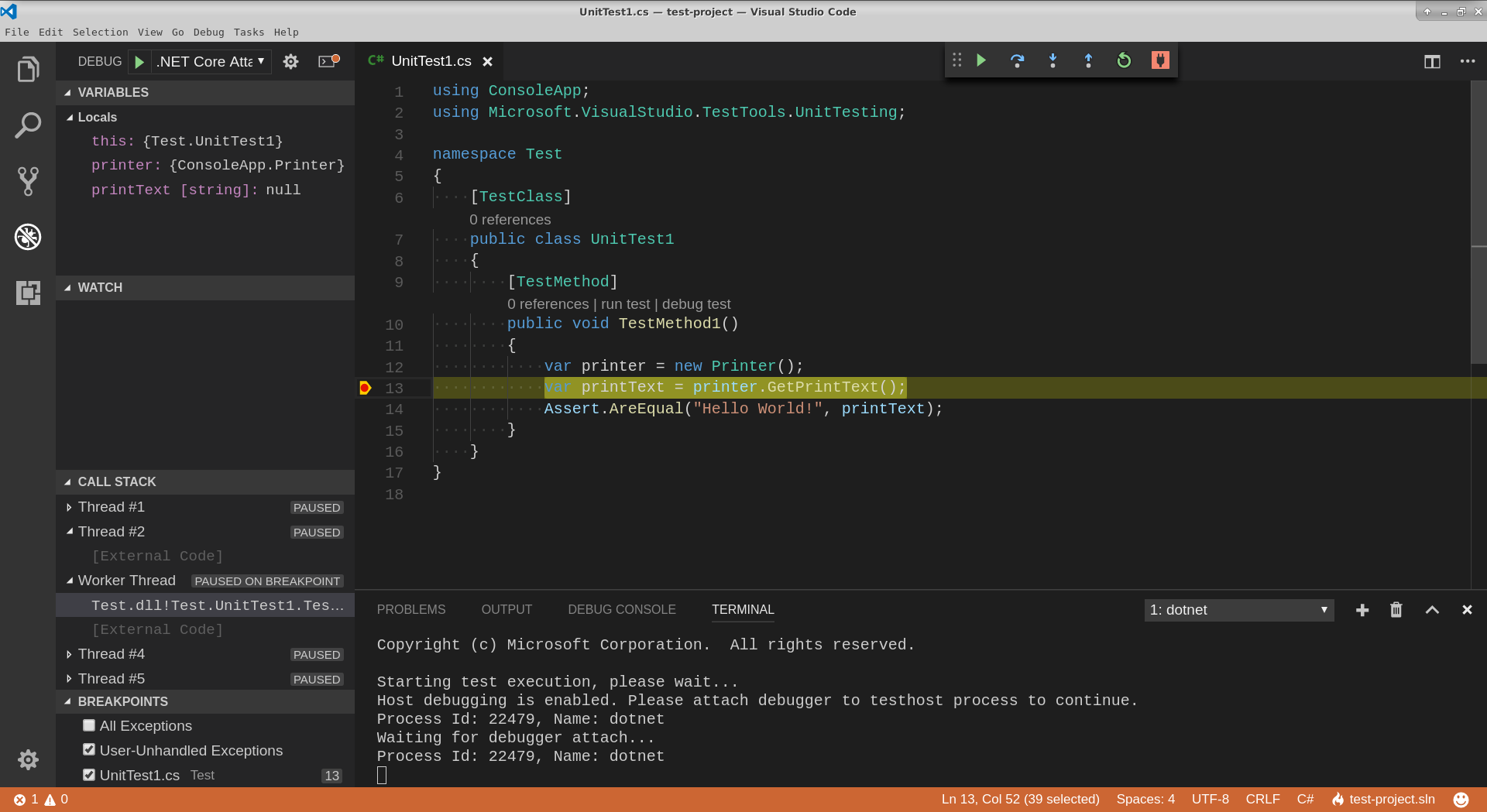The width and height of the screenshot is (1487, 812).
Task: Kill the terminal with trash icon
Action: pos(1396,610)
